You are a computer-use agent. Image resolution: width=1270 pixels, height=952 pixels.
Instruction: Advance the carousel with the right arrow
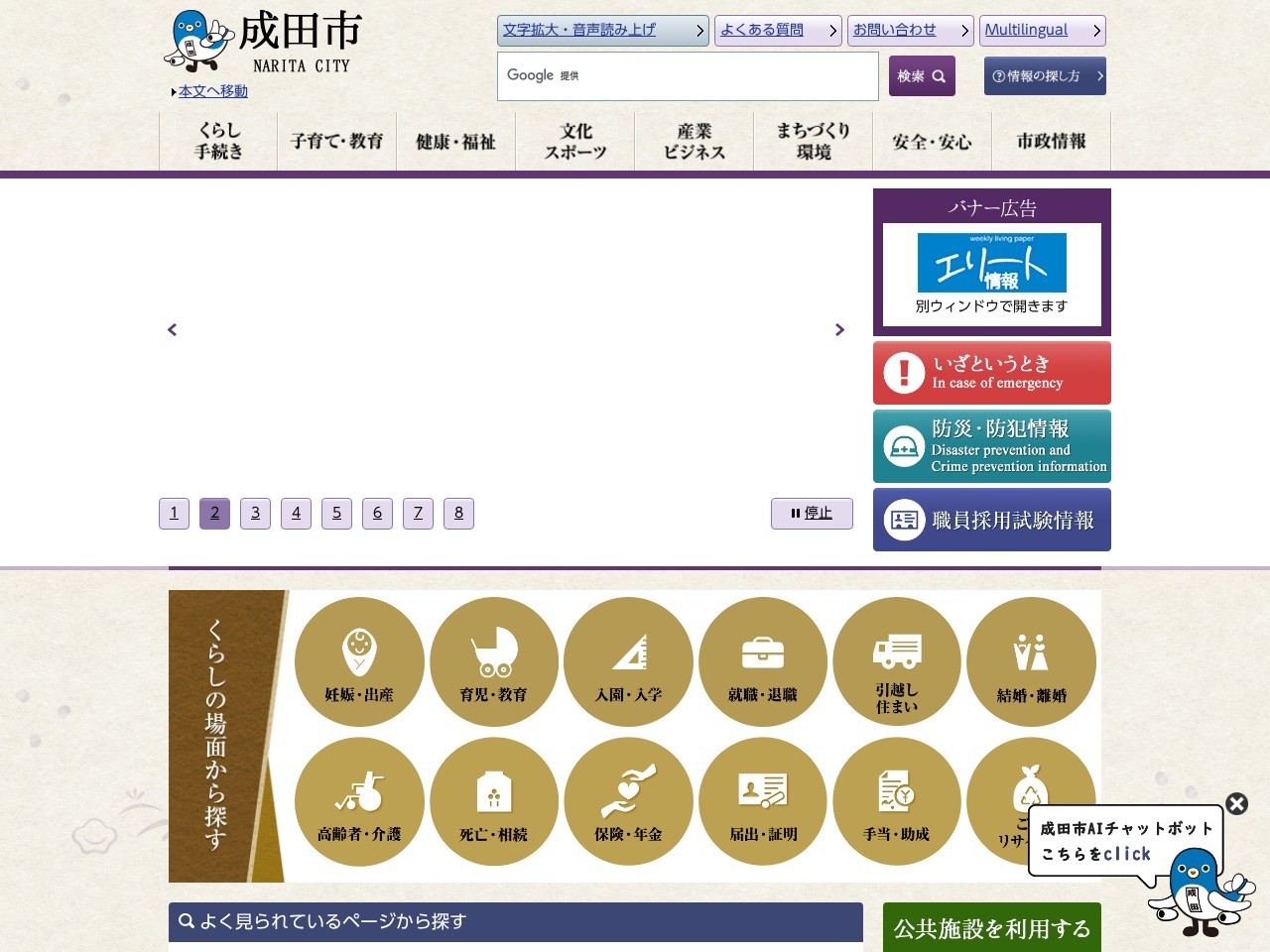839,329
